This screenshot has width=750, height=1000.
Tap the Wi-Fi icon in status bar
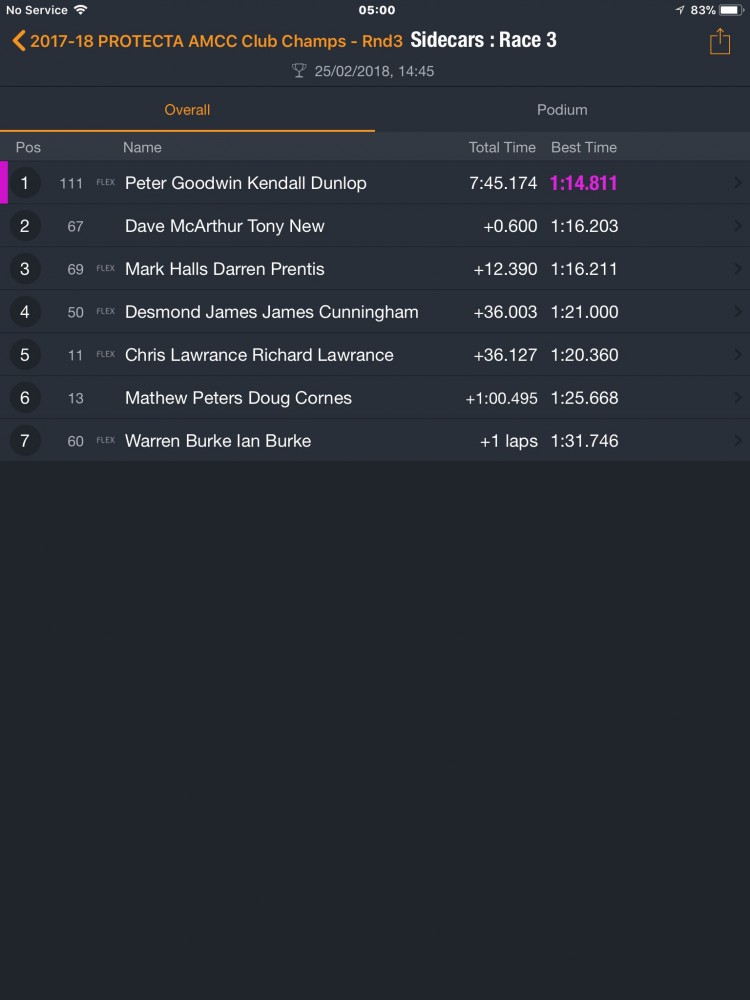(x=81, y=10)
